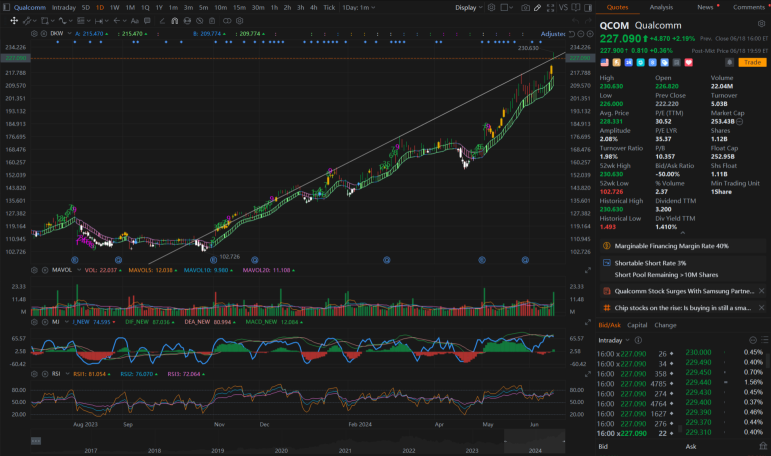Expand Market Cap details circle icon
Image resolution: width=771 pixels, height=456 pixels.
(740, 122)
